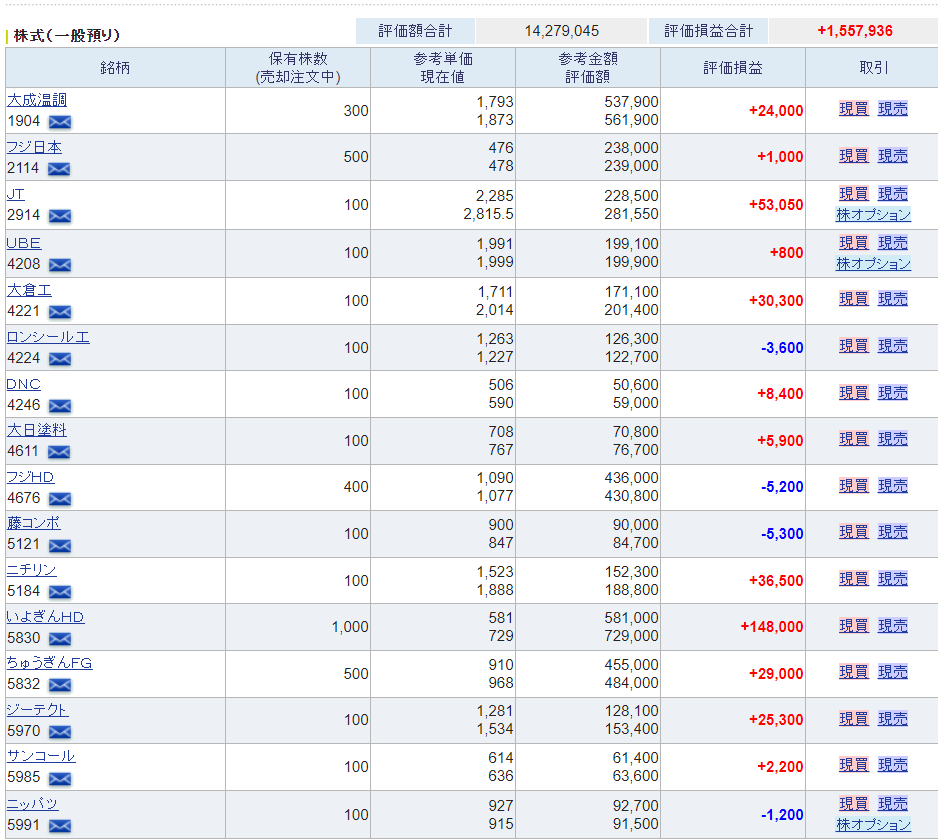Click the mail icon next to 5184
Viewport: 938px width, 839px height.
60,592
